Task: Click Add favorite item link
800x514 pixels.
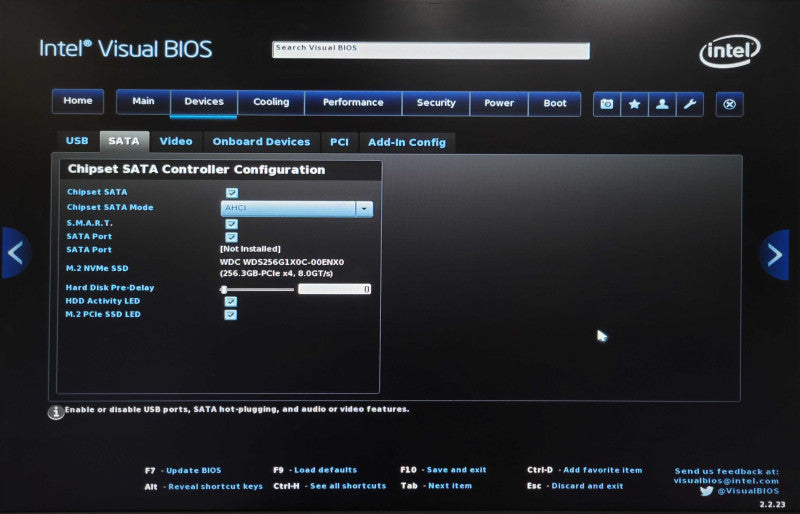Action: tap(603, 470)
